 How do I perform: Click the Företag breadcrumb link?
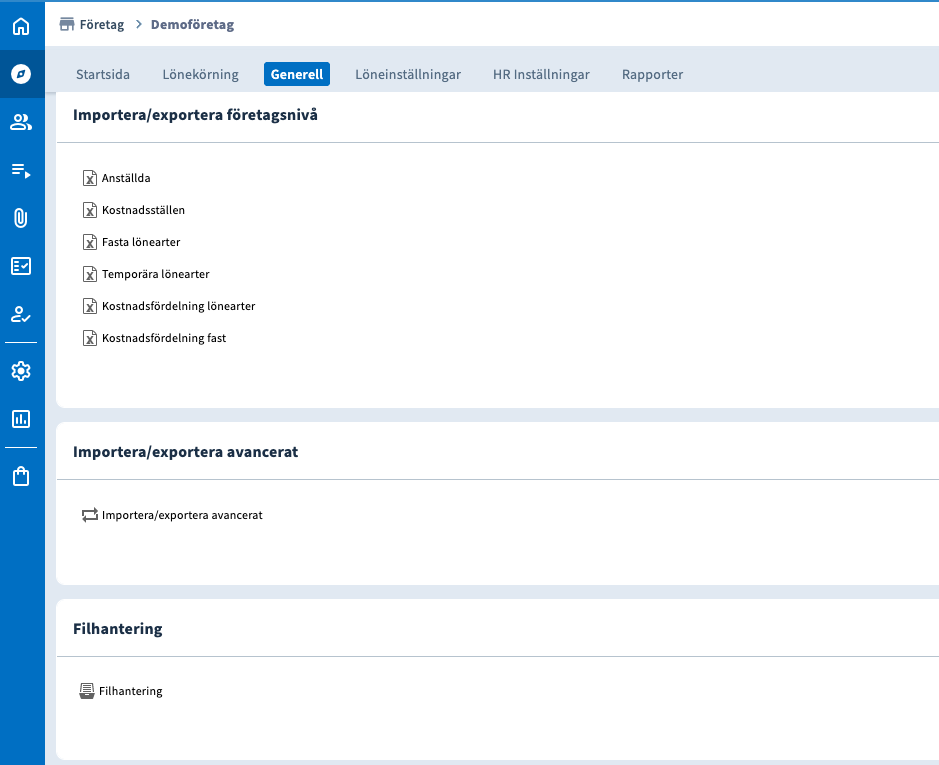pyautogui.click(x=101, y=24)
